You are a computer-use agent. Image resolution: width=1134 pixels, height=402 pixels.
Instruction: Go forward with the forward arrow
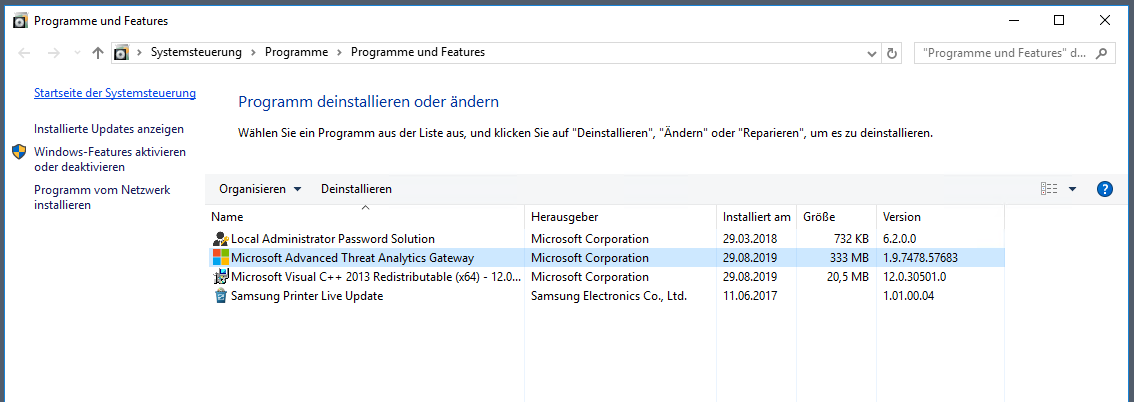point(53,53)
